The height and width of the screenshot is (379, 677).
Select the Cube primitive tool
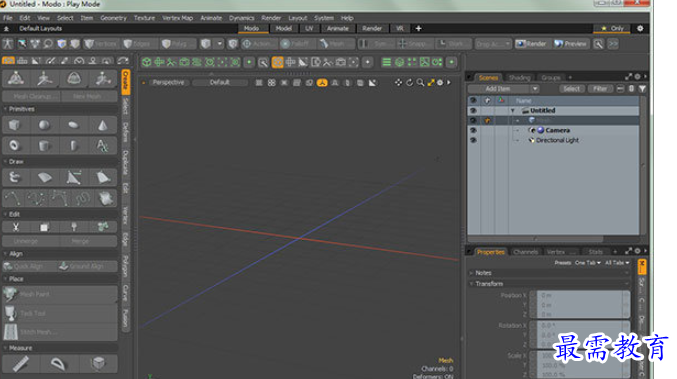coord(14,125)
